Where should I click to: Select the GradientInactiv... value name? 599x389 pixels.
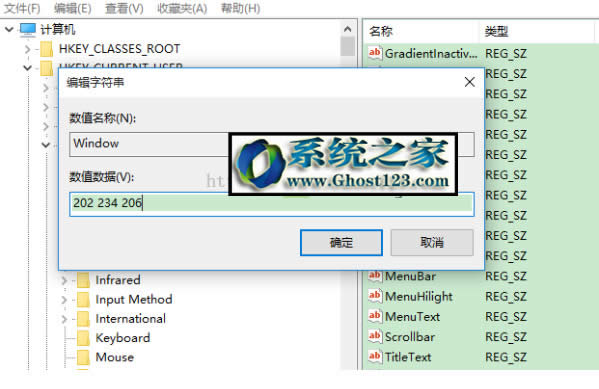(x=431, y=53)
